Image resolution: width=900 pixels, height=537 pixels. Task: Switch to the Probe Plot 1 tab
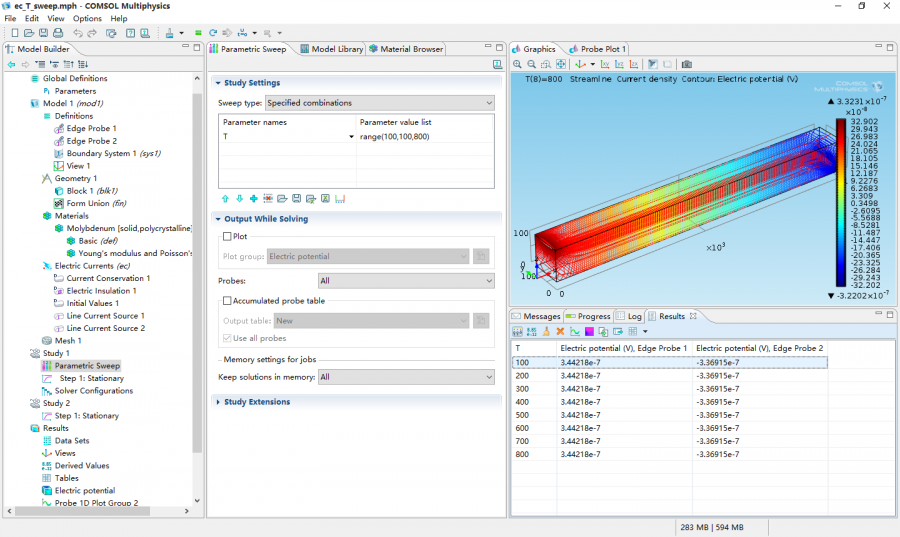601,49
